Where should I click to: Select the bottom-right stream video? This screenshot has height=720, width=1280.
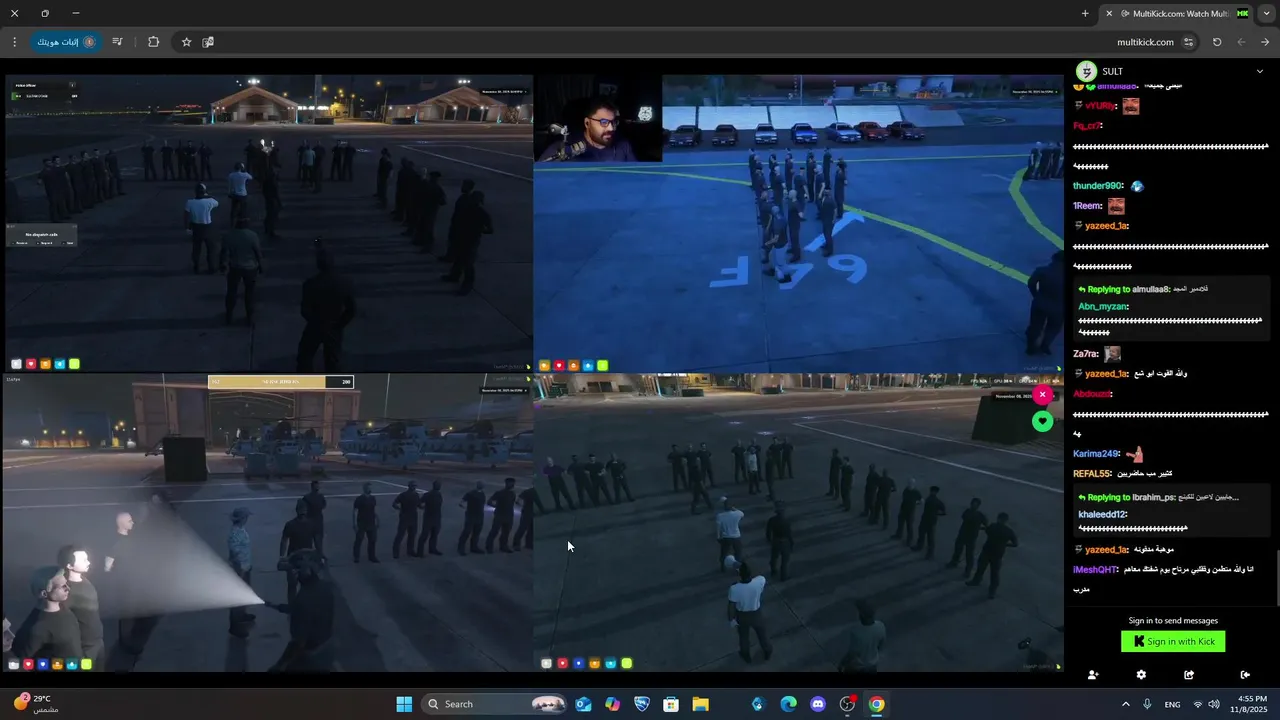click(x=798, y=522)
